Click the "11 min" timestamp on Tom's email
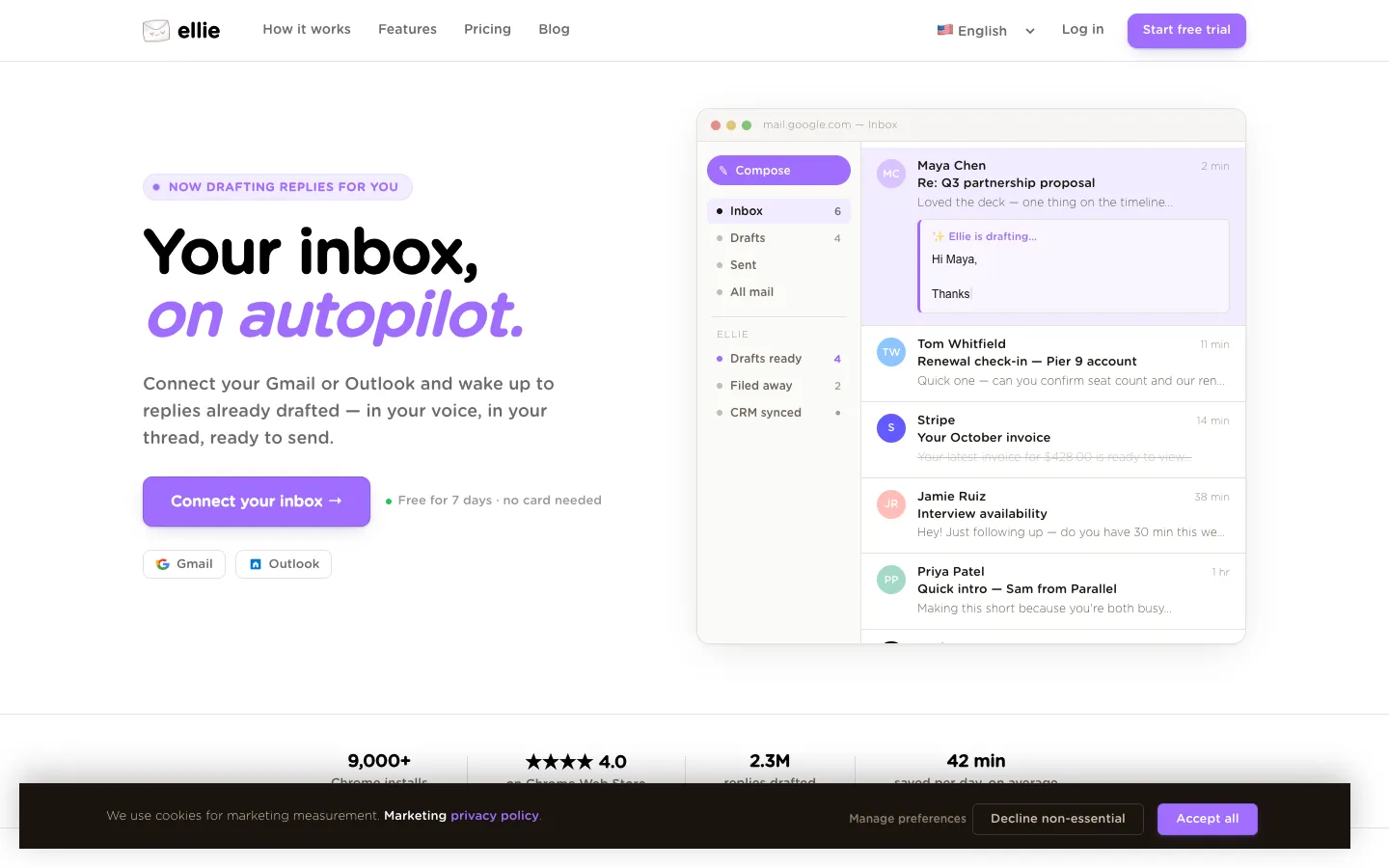The image size is (1389, 868). 1214,345
